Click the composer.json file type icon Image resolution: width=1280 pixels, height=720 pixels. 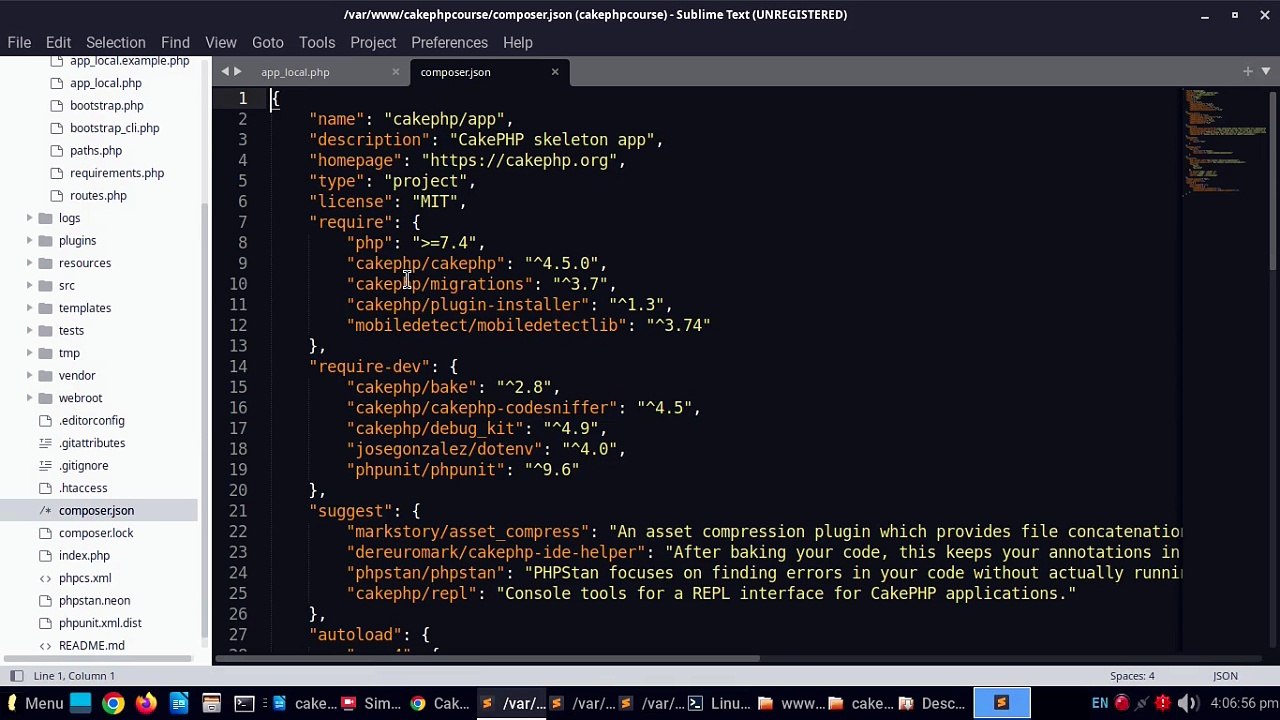(45, 510)
